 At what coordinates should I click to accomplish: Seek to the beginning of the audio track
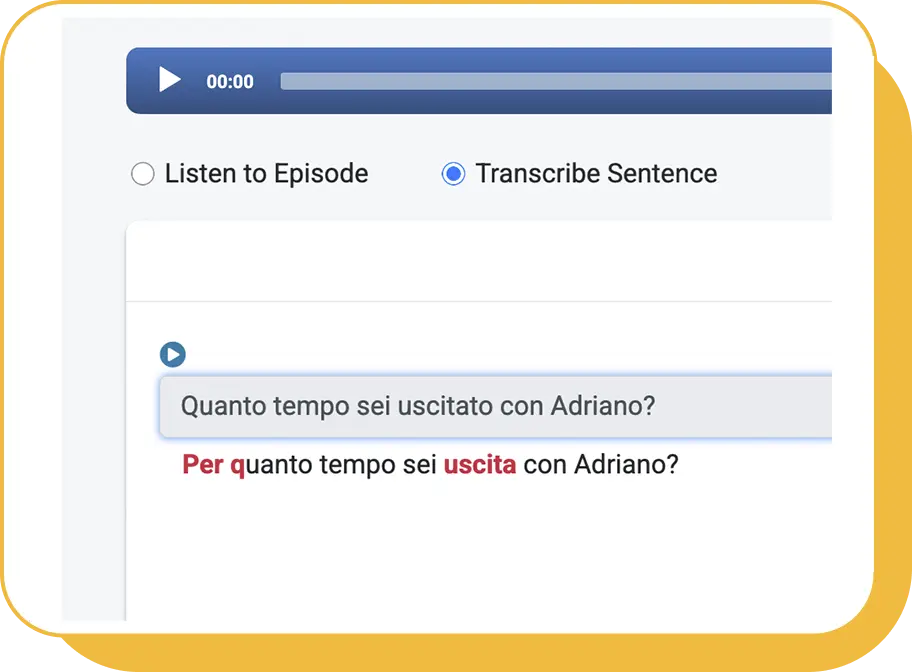coord(283,81)
